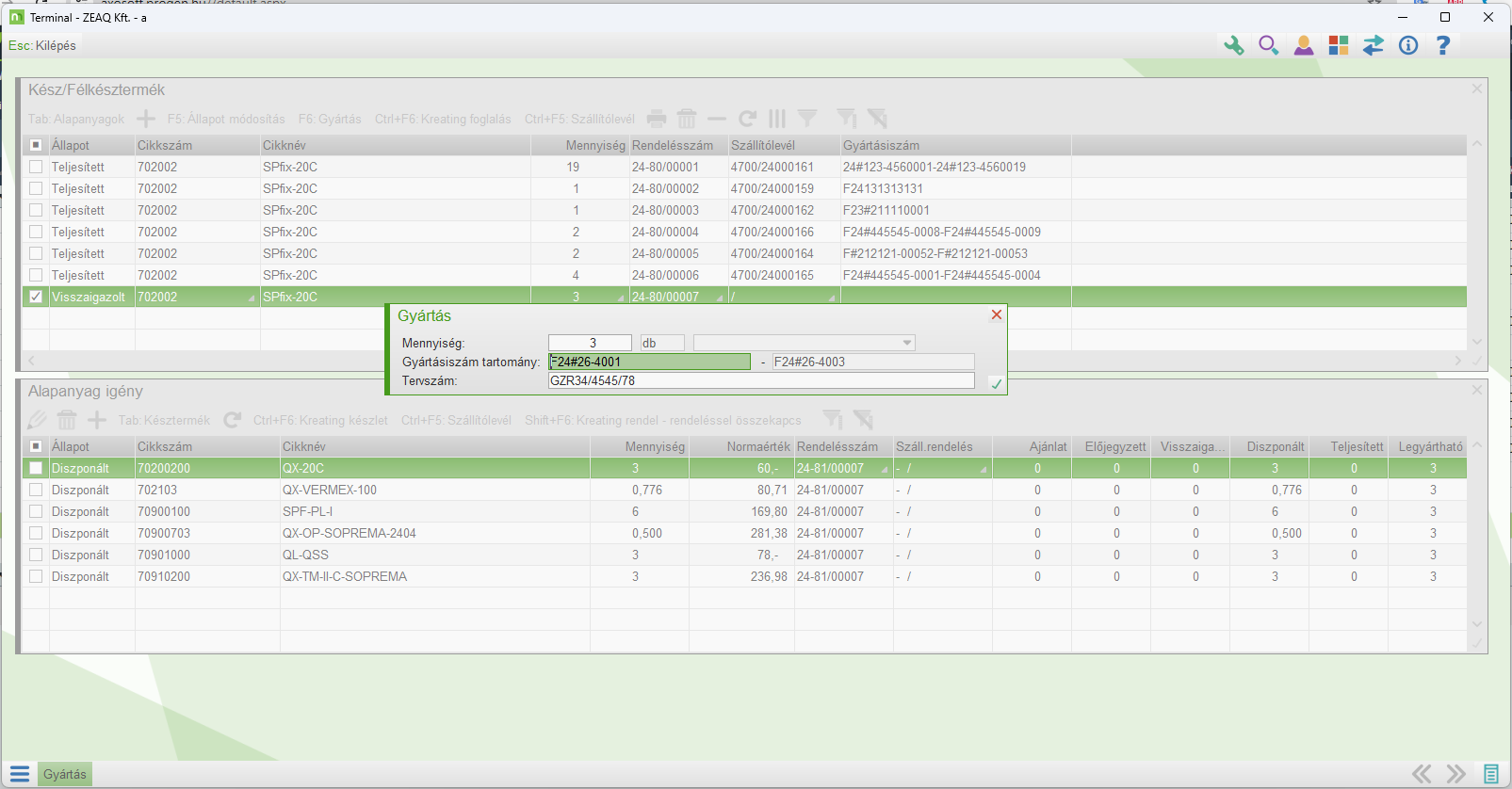Click the funnel-with-bar filter icon in Alapanyag igény
The width and height of the screenshot is (1512, 789).
(x=832, y=420)
